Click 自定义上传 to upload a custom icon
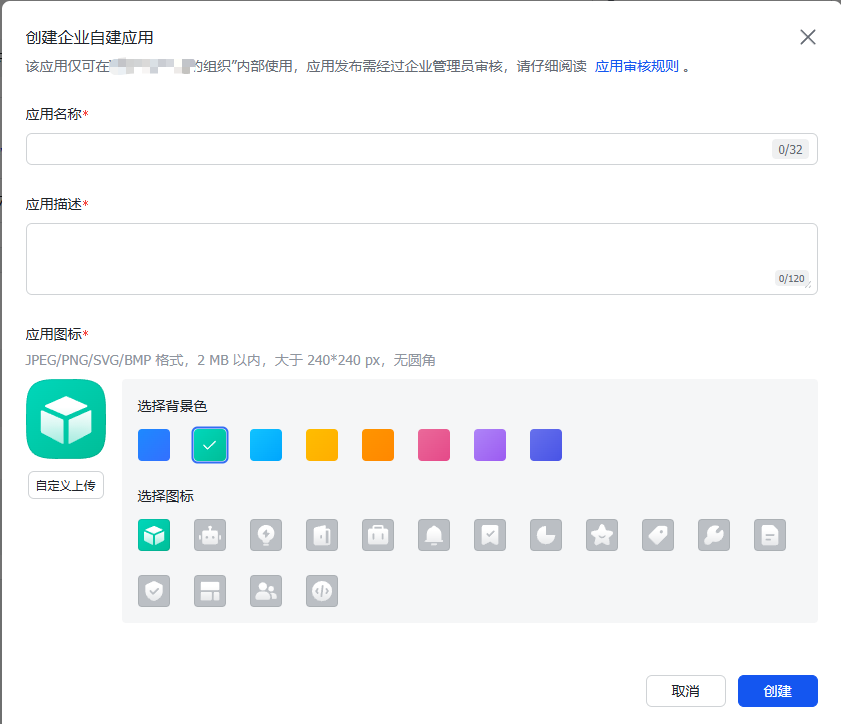The width and height of the screenshot is (841, 724). coord(65,485)
